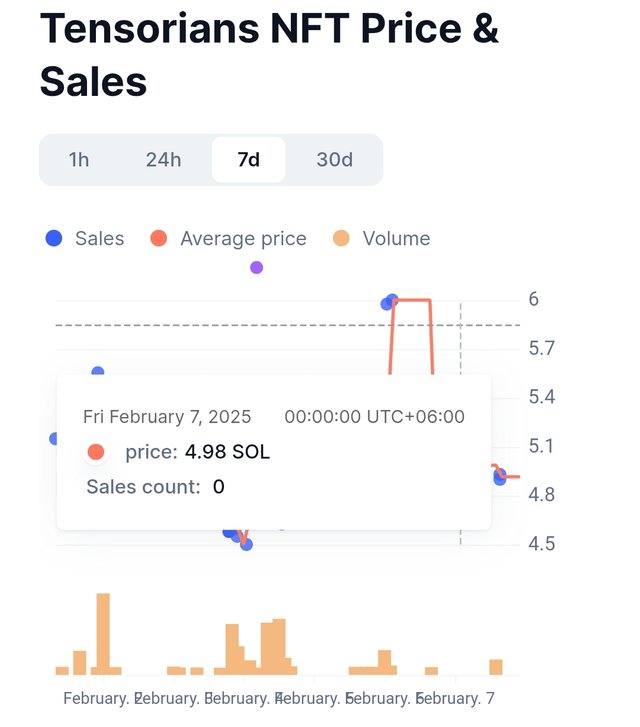The height and width of the screenshot is (727, 640).
Task: Click the tallest volume bar
Action: point(103,634)
